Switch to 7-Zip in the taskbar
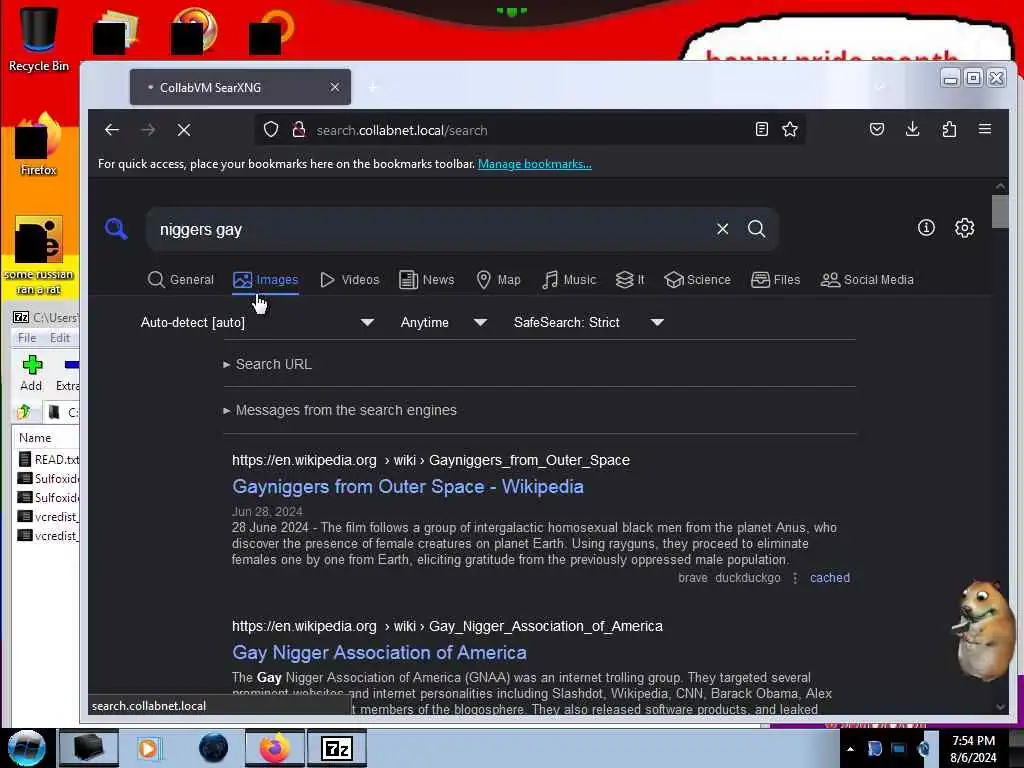The width and height of the screenshot is (1024, 768). (337, 748)
